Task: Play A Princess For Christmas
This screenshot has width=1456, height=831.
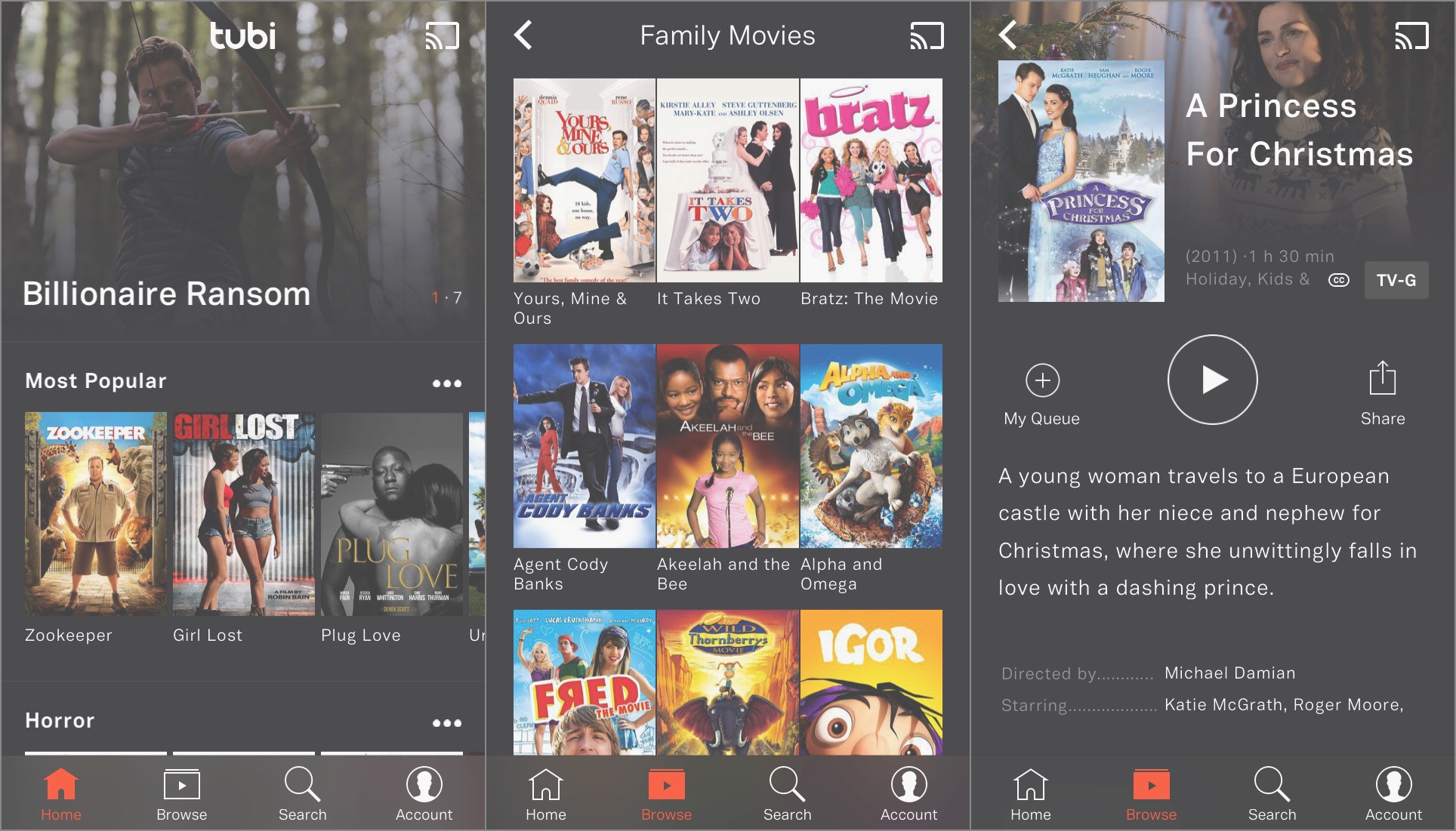Action: 1212,380
